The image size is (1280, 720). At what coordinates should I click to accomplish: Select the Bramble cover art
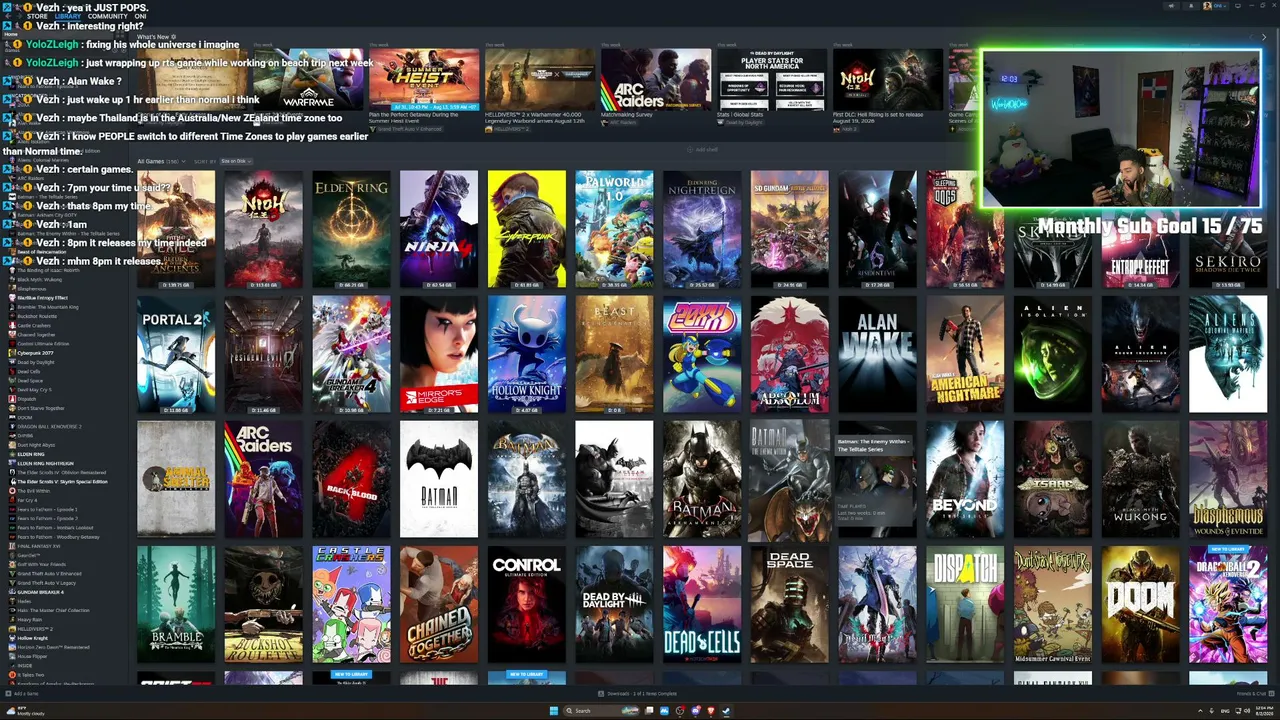click(176, 604)
